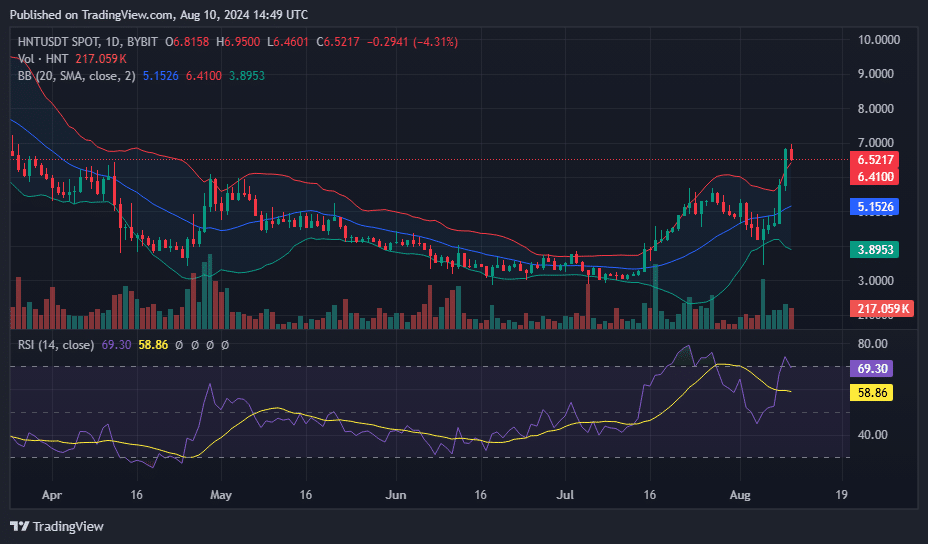Click the 3.0000 price axis label
The image size is (928, 544).
coord(876,281)
